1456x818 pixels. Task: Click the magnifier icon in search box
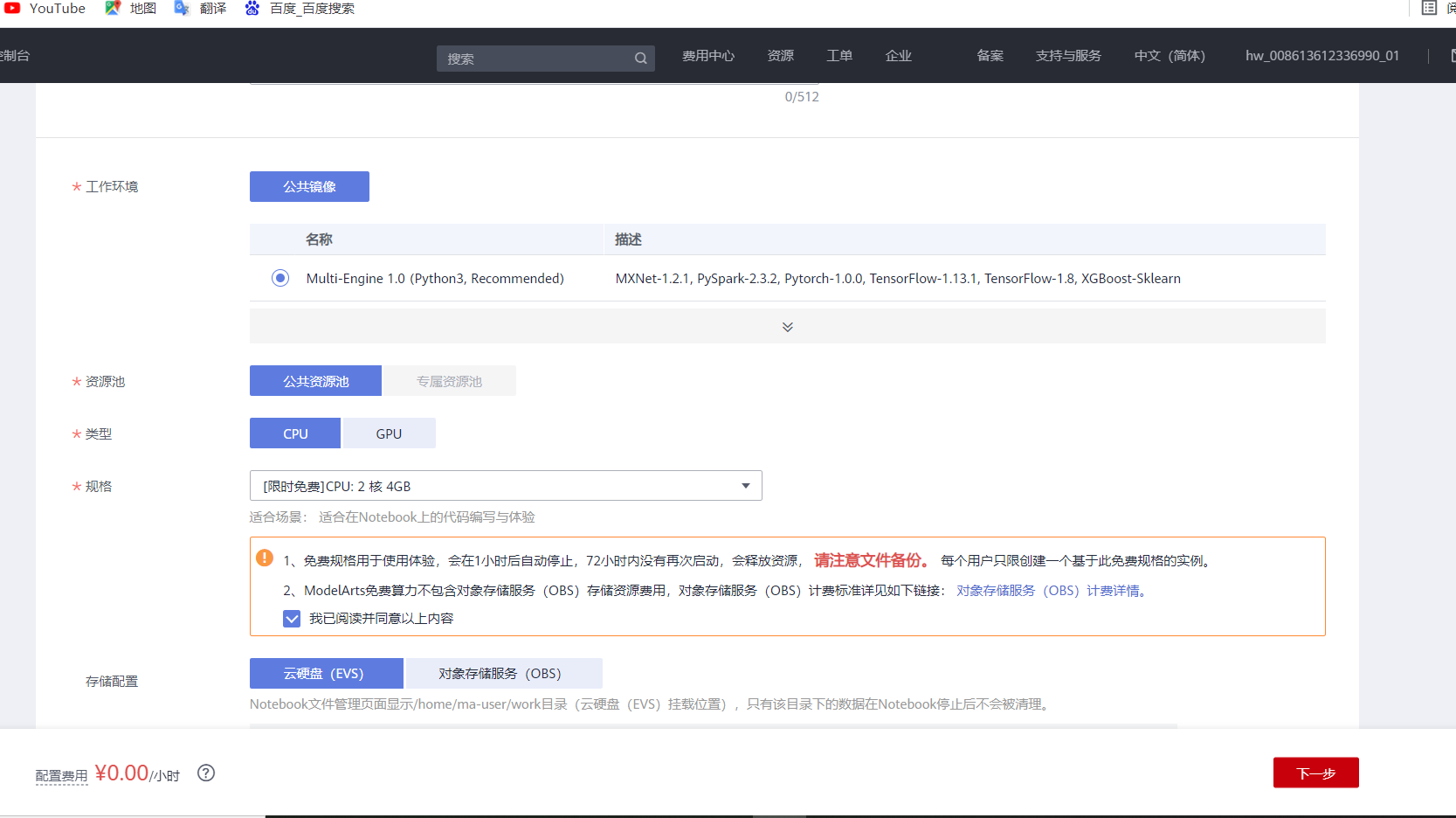pyautogui.click(x=640, y=59)
